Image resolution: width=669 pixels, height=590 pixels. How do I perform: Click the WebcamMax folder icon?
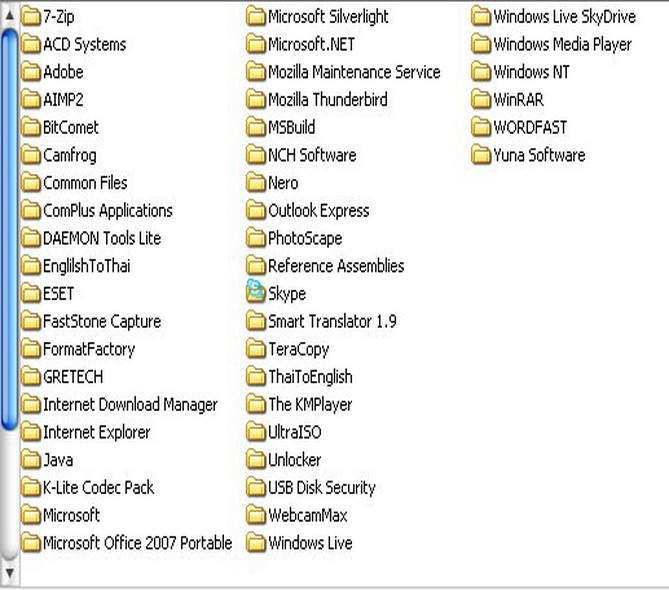(256, 515)
